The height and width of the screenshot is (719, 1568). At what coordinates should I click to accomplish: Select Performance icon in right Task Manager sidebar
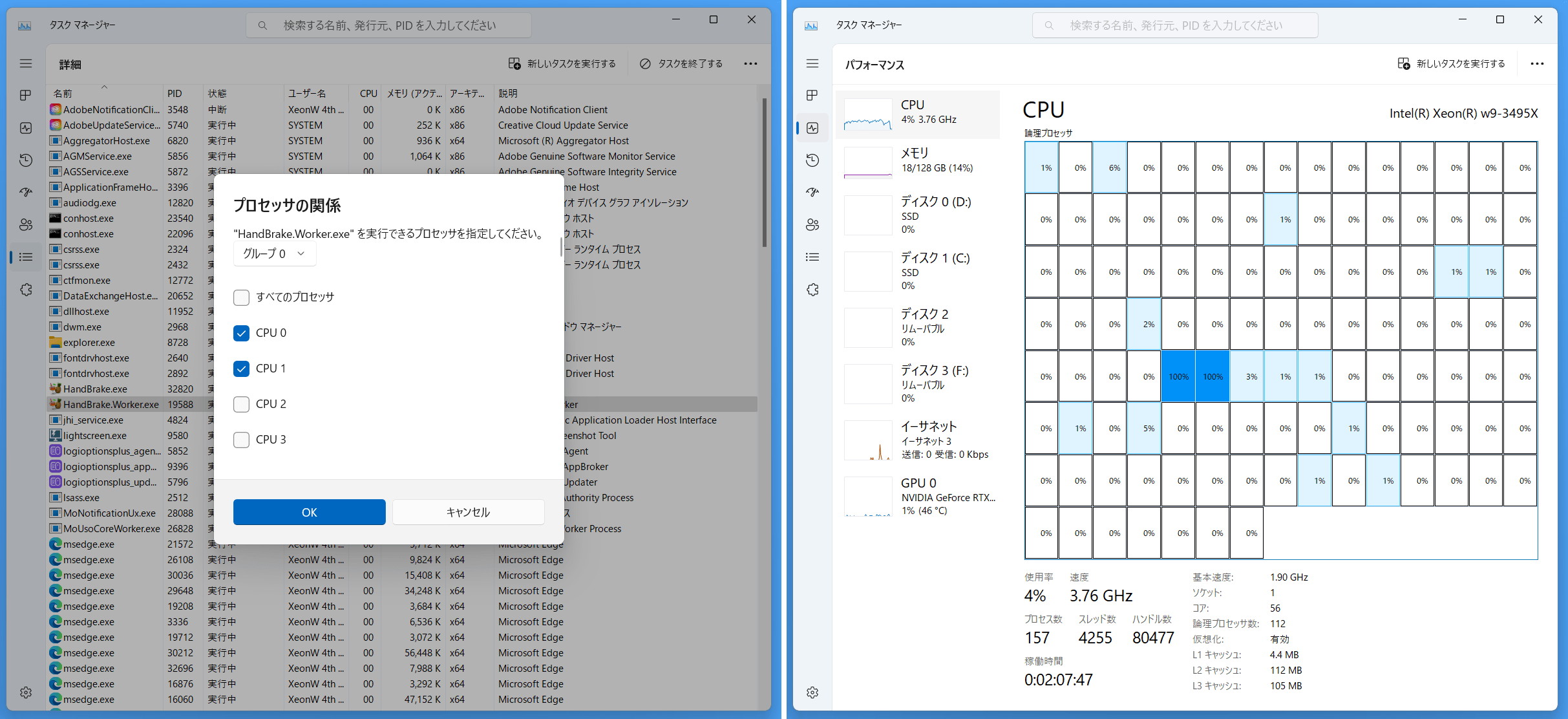pyautogui.click(x=812, y=128)
